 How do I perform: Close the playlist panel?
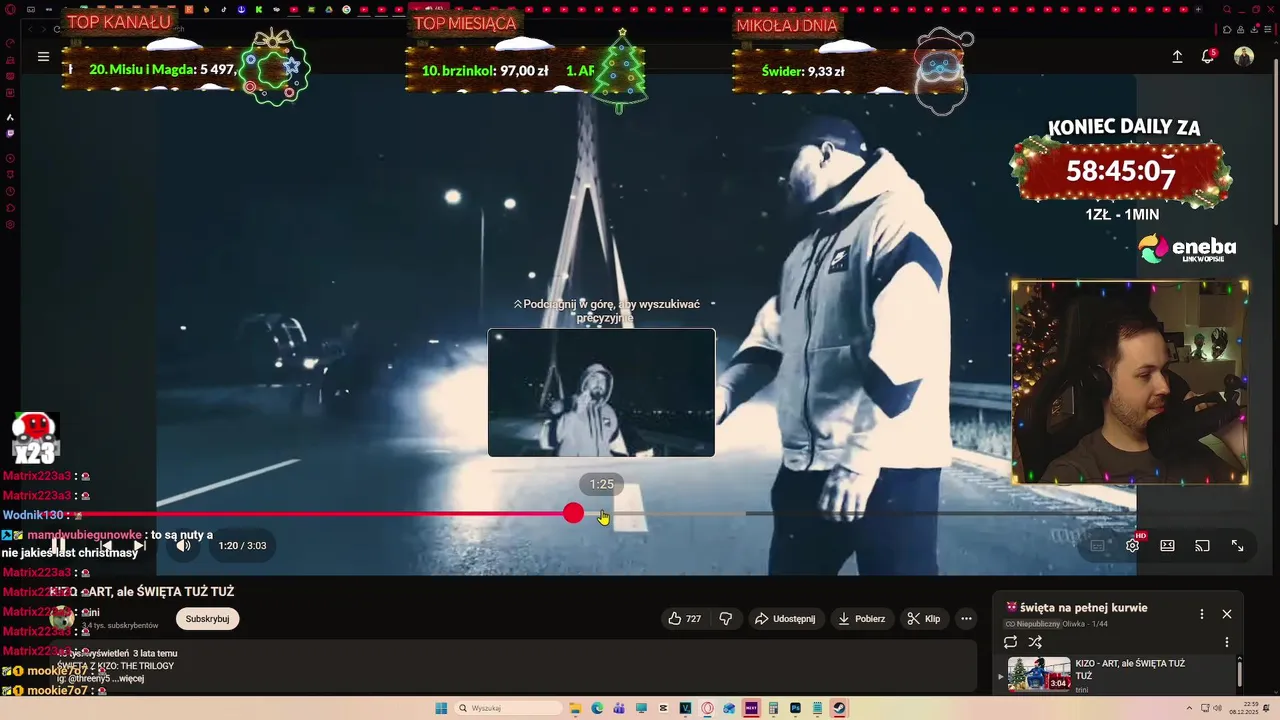1227,614
